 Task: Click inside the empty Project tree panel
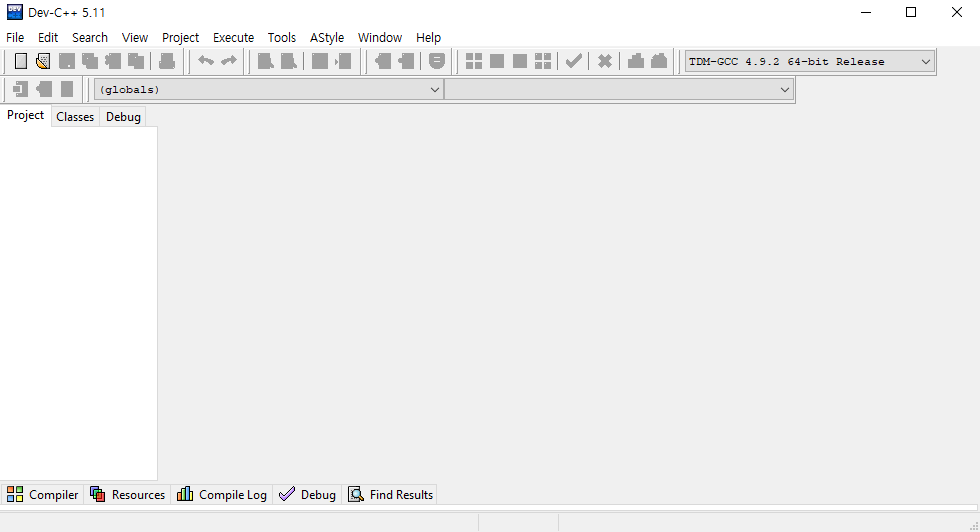(79, 303)
